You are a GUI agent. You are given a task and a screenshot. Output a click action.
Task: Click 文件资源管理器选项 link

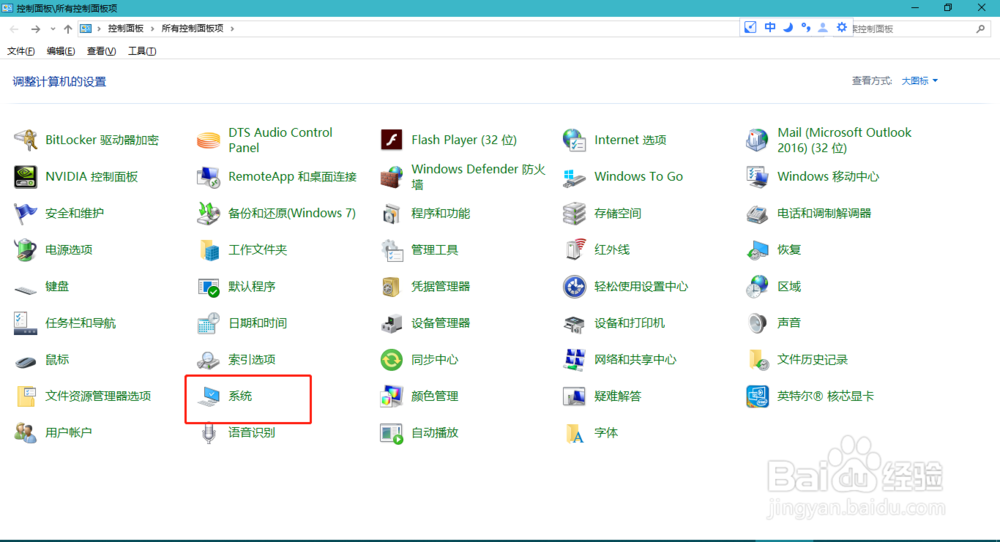pyautogui.click(x=98, y=396)
